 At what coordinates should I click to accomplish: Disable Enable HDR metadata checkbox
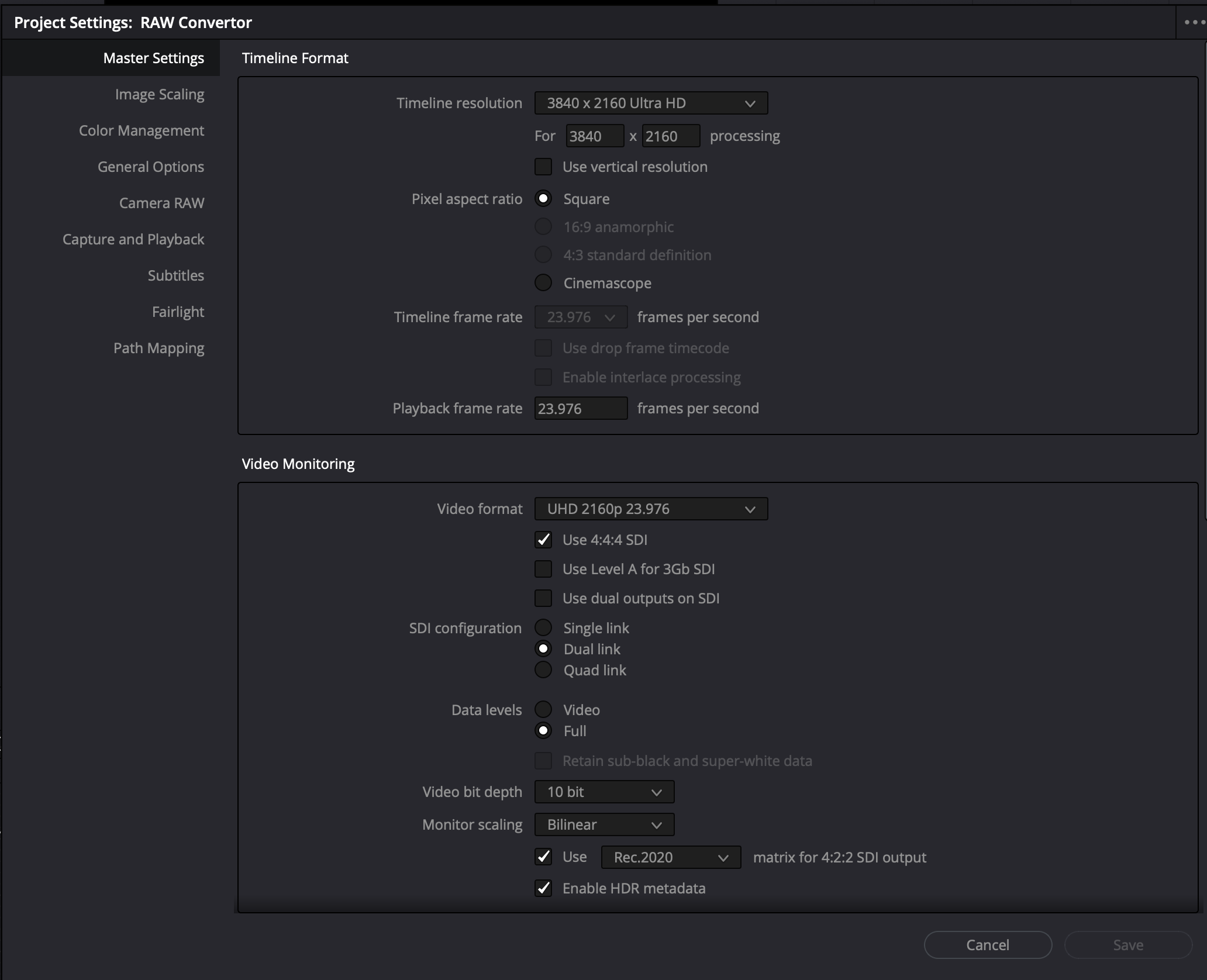tap(543, 888)
